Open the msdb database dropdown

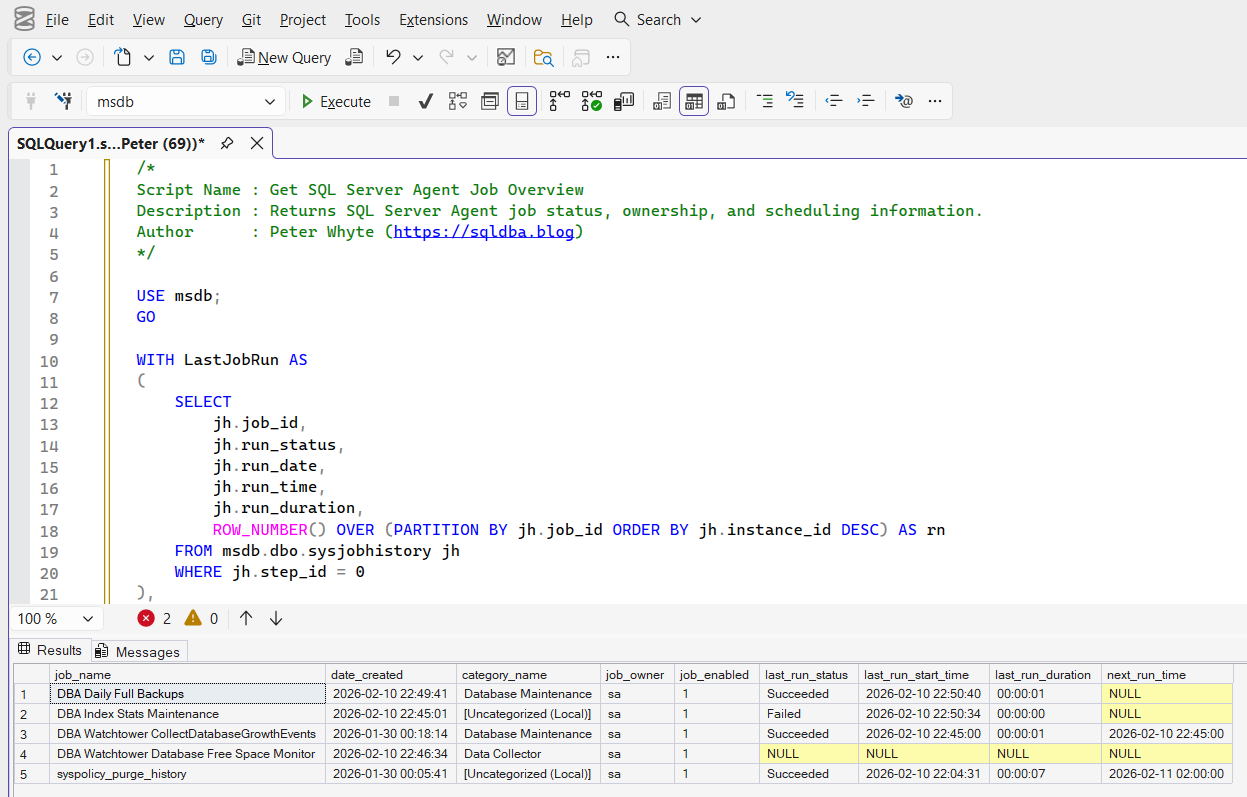[x=269, y=102]
